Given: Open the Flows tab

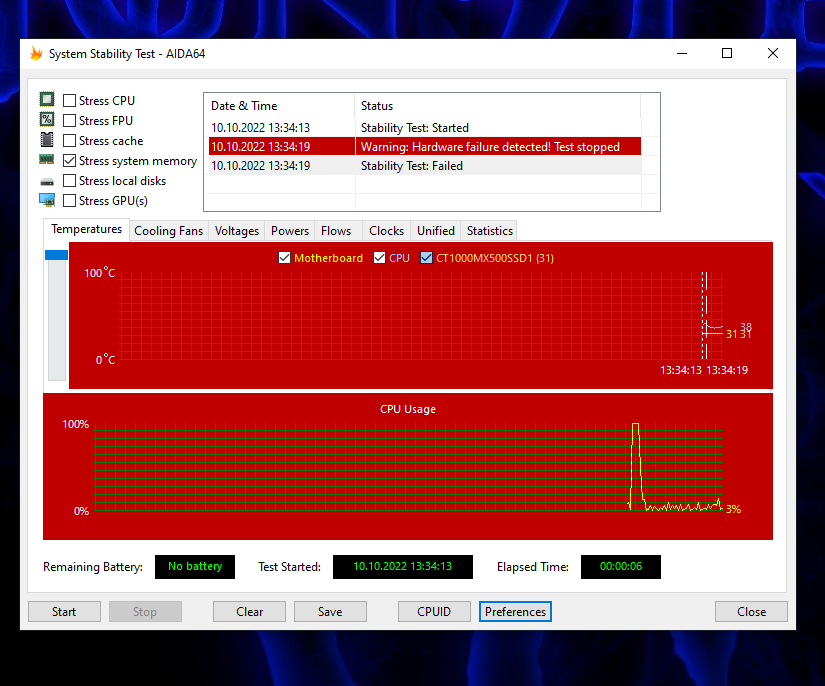Looking at the screenshot, I should (336, 231).
